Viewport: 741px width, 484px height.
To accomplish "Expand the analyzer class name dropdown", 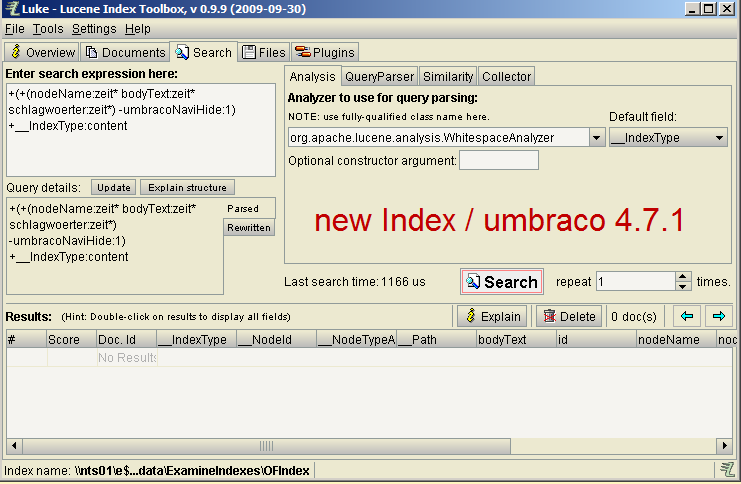I will pyautogui.click(x=597, y=138).
